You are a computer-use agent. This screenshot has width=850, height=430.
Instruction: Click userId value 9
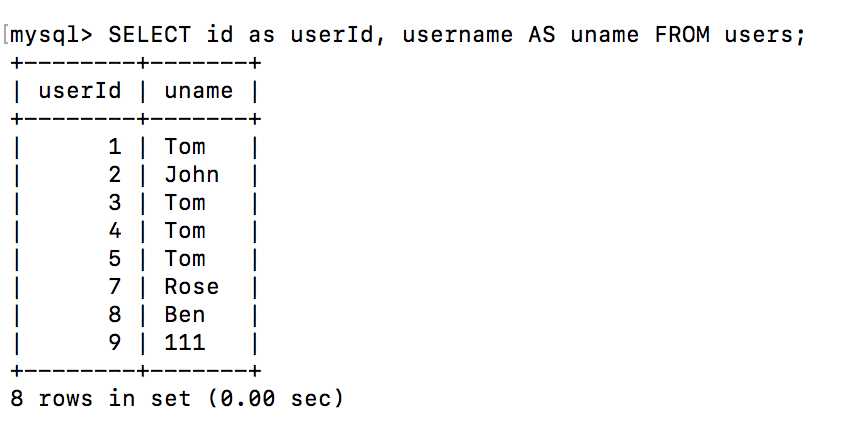click(x=115, y=342)
